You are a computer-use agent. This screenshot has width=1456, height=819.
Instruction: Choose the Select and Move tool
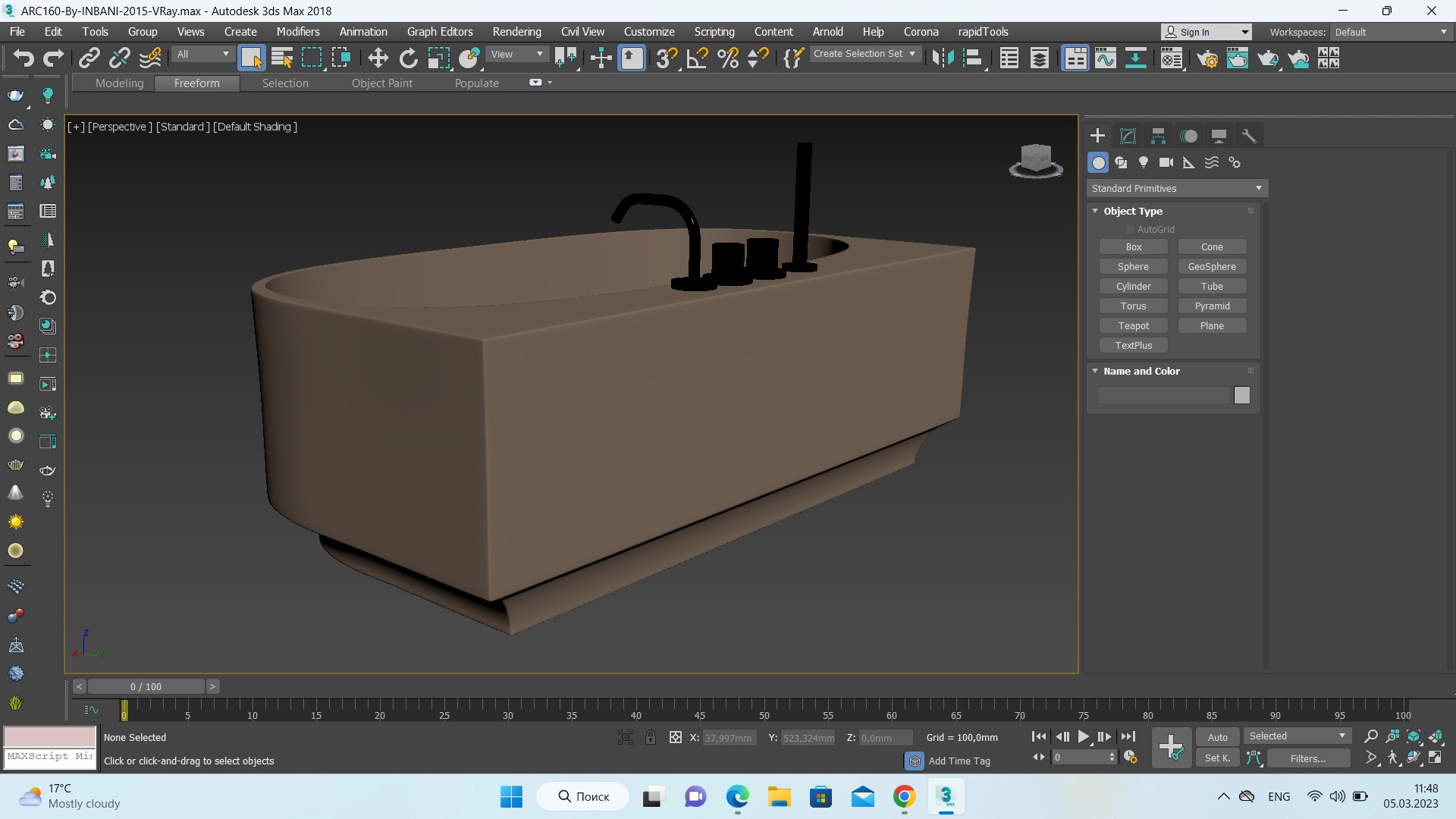point(378,58)
